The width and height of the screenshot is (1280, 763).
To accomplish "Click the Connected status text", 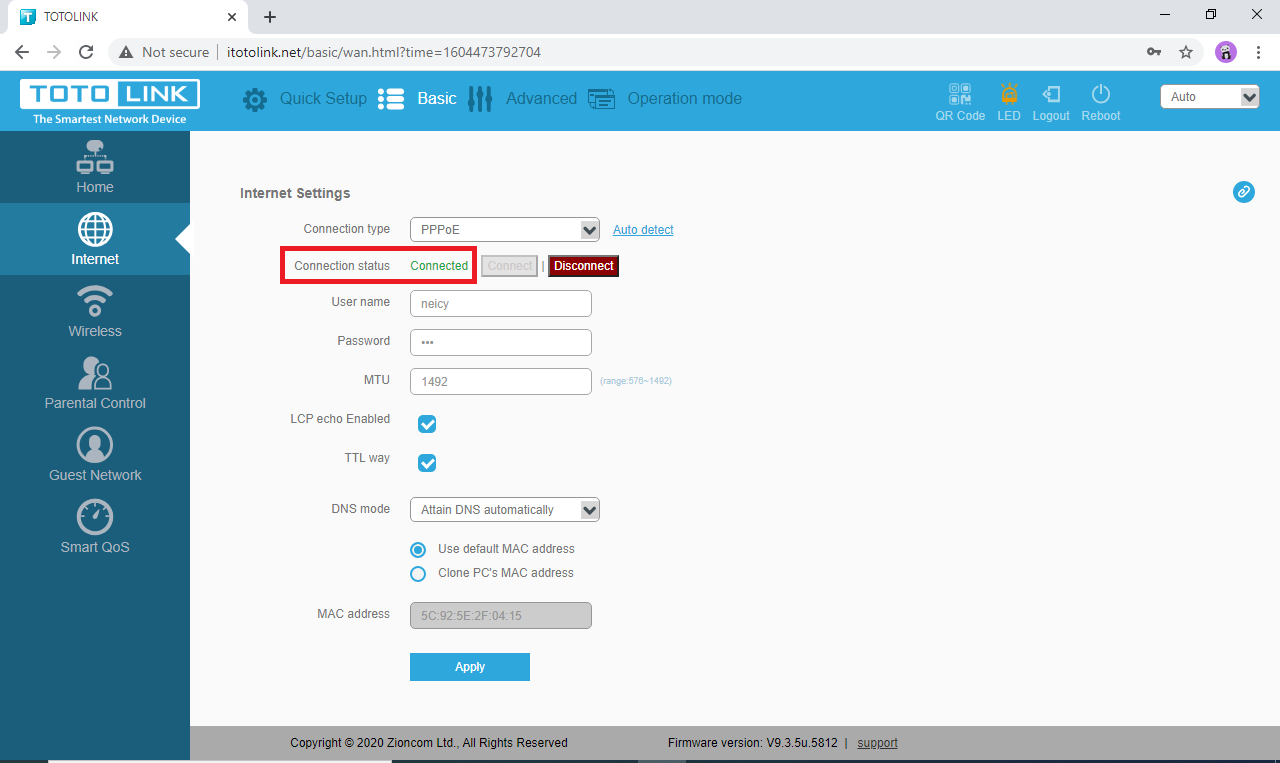I will click(439, 266).
